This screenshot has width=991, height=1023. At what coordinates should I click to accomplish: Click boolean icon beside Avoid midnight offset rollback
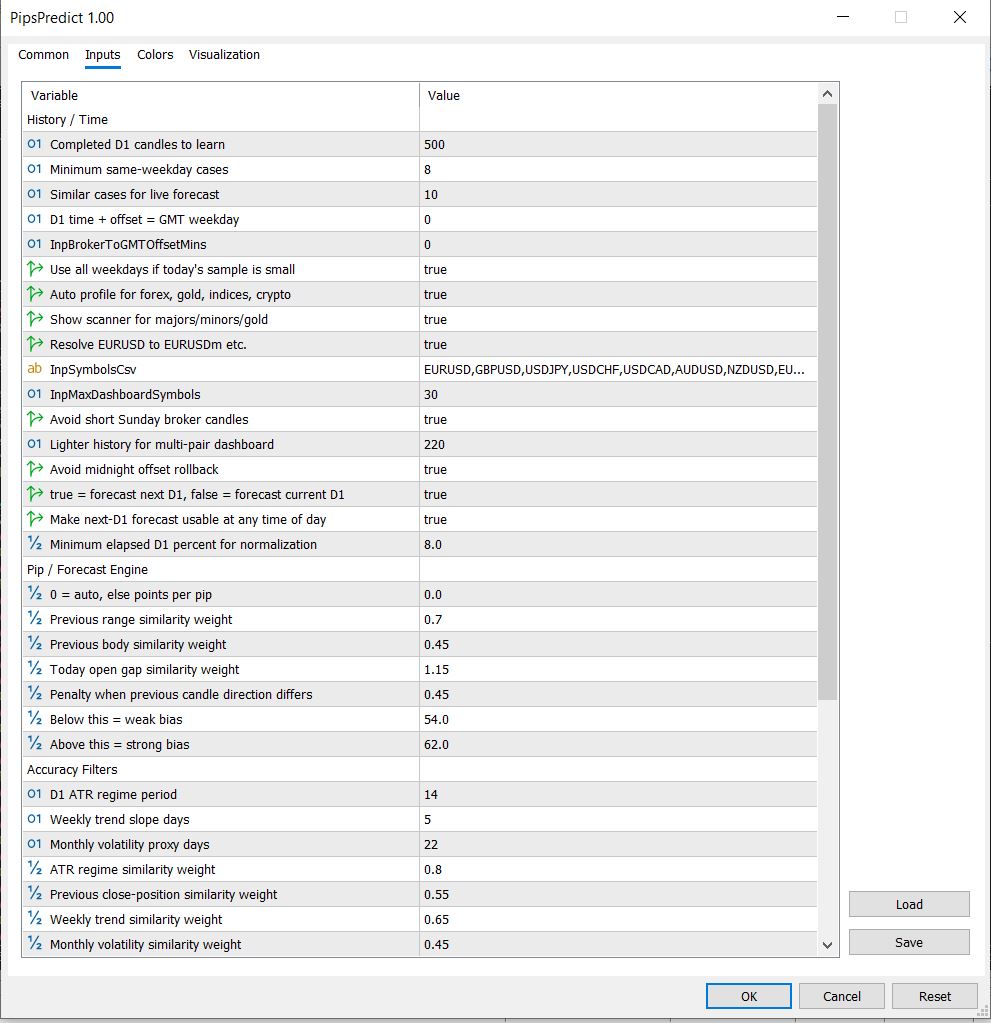coord(35,469)
